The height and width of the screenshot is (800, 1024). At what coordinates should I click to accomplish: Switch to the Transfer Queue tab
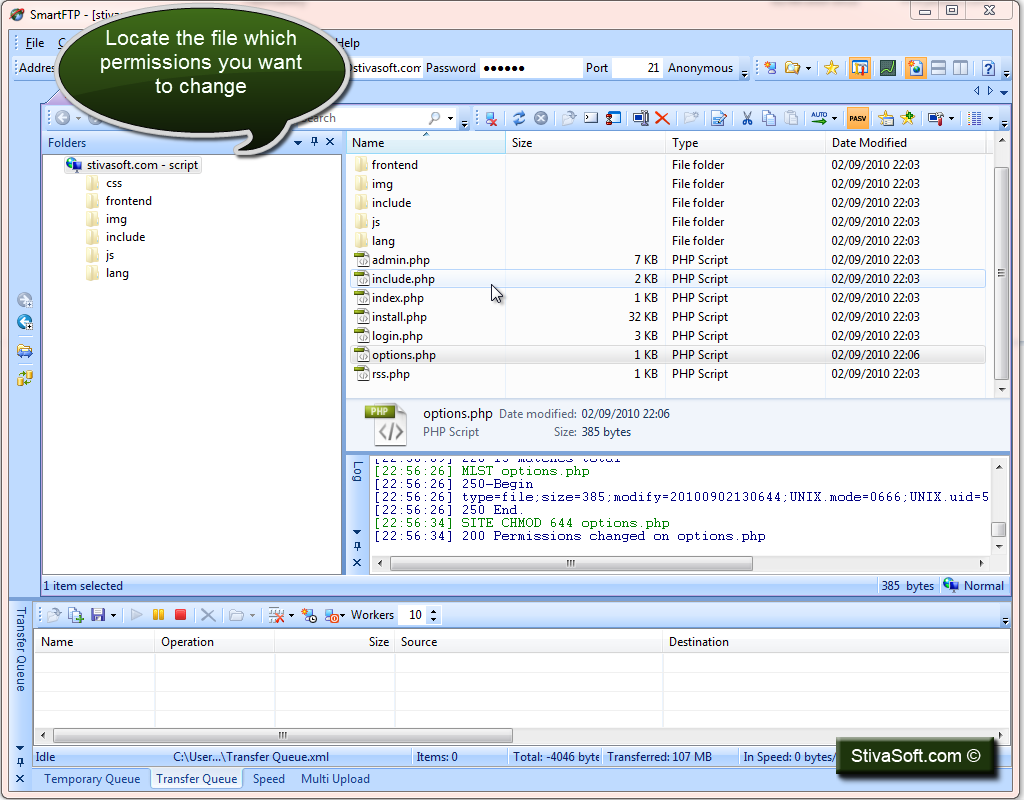point(197,778)
